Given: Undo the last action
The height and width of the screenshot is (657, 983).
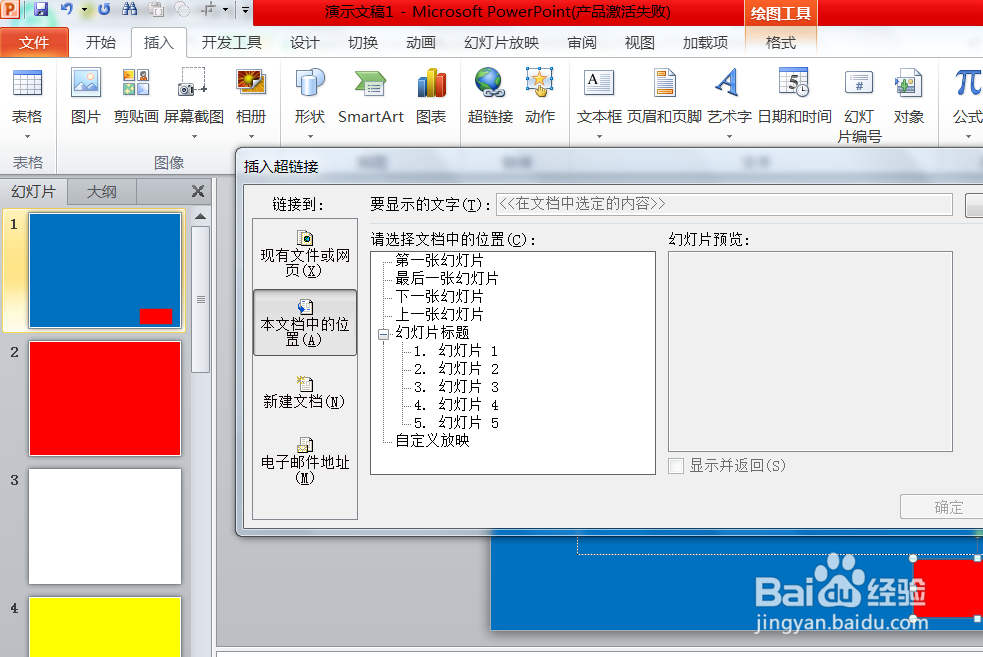Looking at the screenshot, I should (x=66, y=9).
